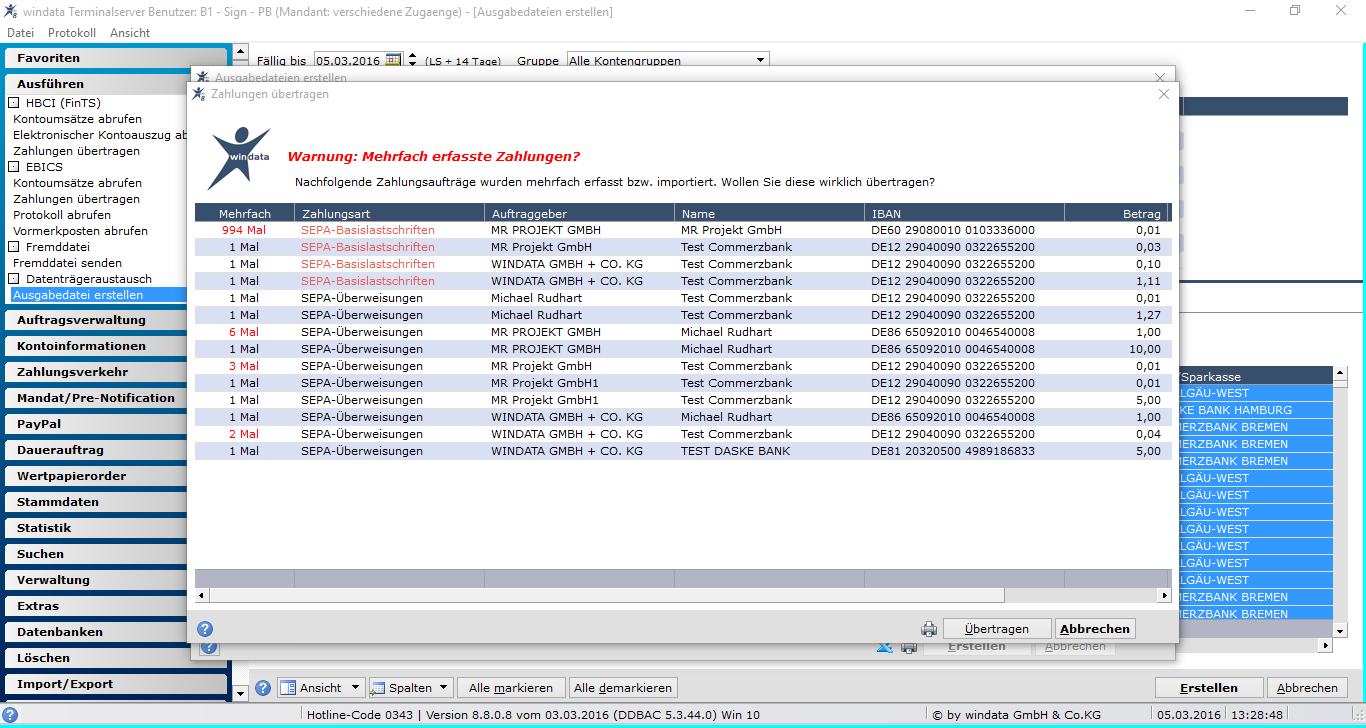
Task: Click the Zahlungen übertragen title bar icon
Action: (x=199, y=94)
